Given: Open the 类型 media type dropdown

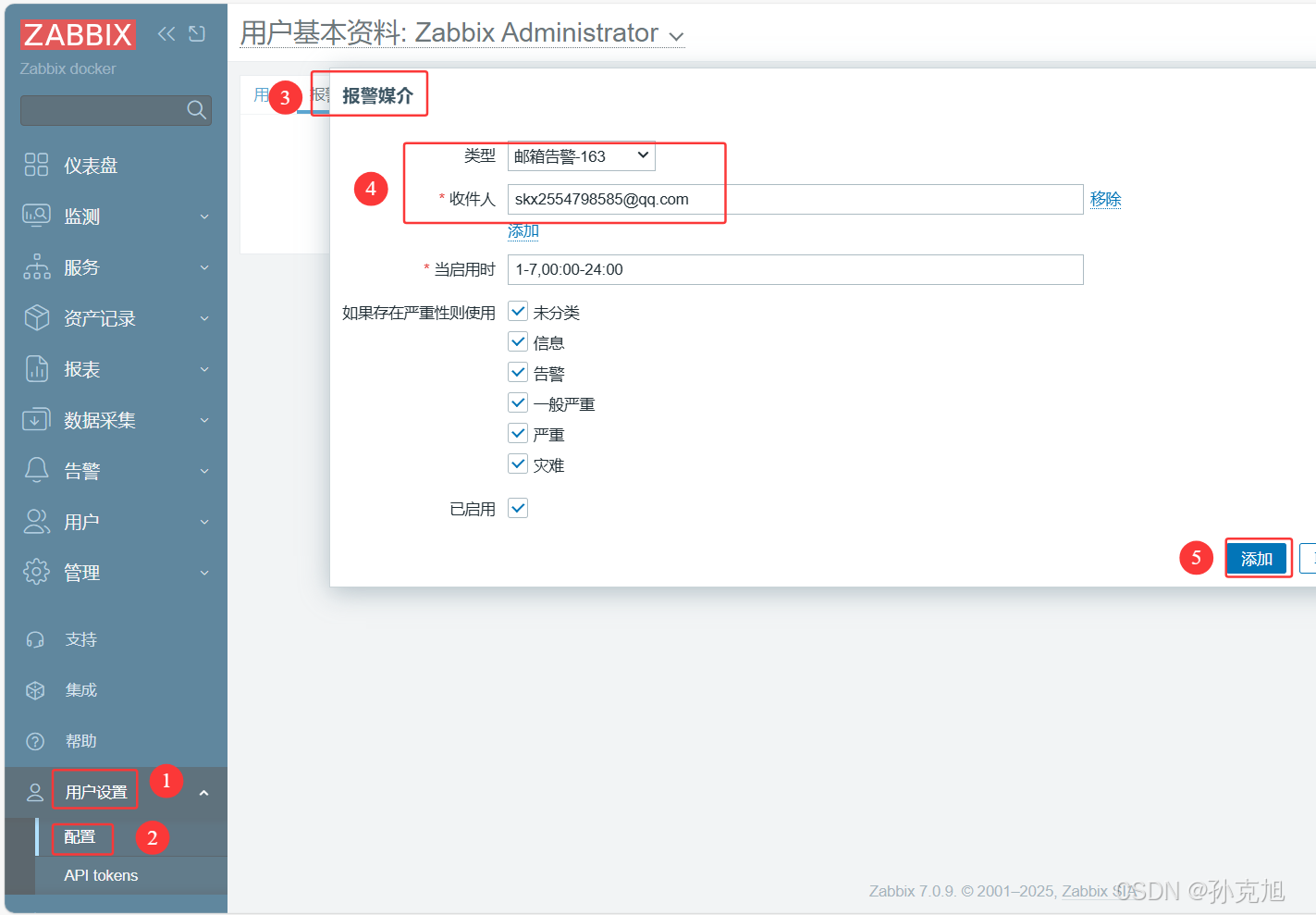Looking at the screenshot, I should coord(581,156).
